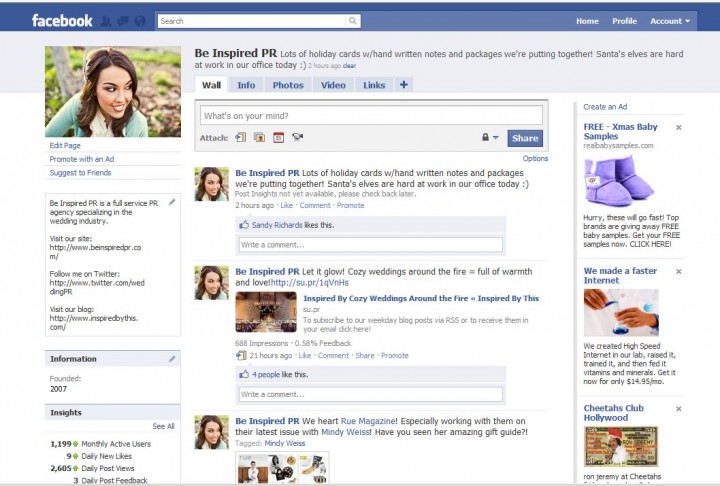Open the post privacy lock dropdown

[489, 138]
